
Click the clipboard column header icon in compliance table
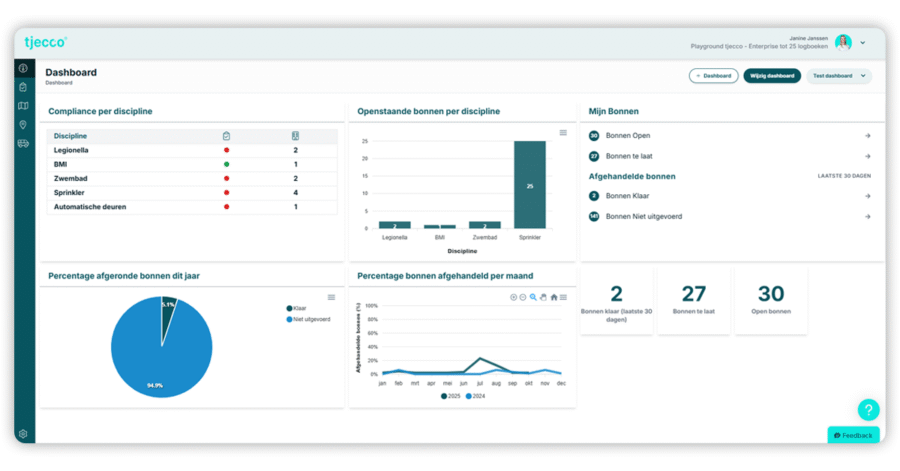pyautogui.click(x=226, y=136)
